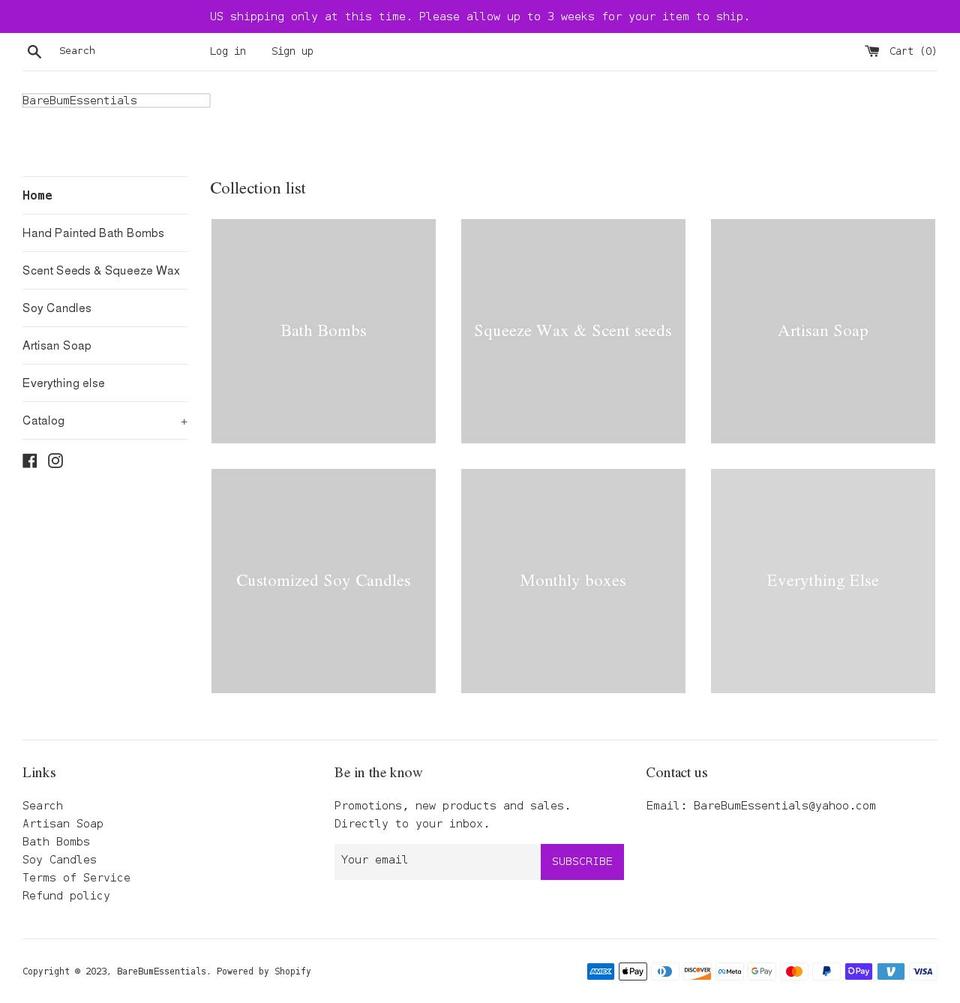
Task: Click the Visa payment icon
Action: pyautogui.click(x=923, y=971)
